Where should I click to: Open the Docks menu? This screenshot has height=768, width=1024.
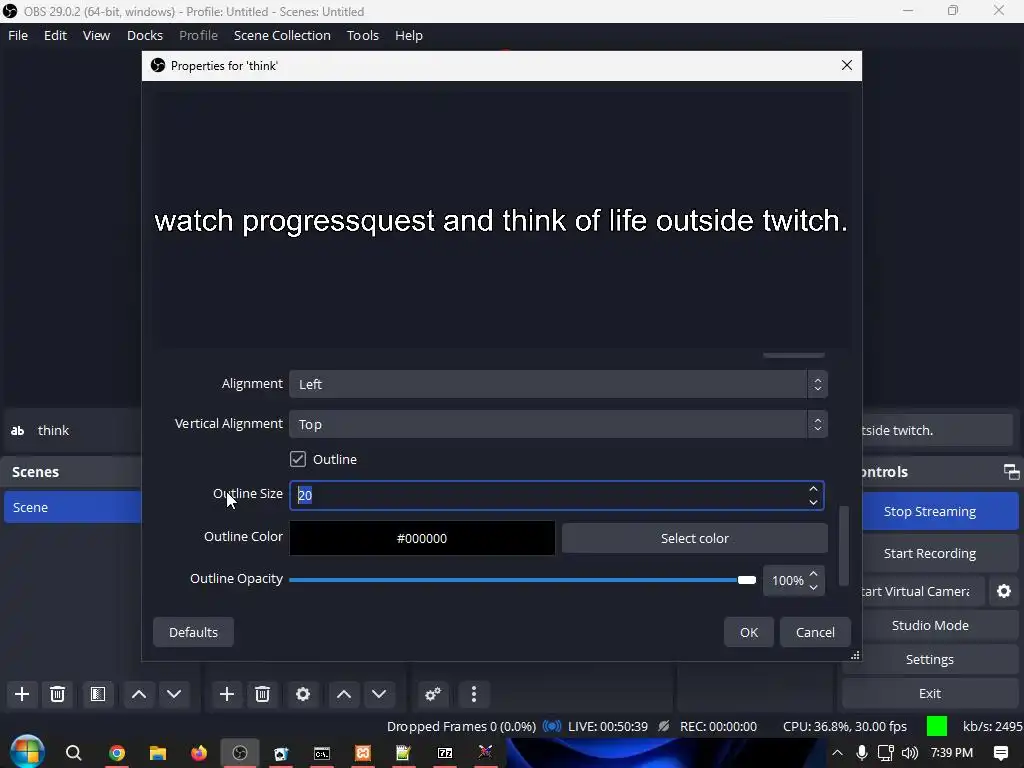point(145,35)
